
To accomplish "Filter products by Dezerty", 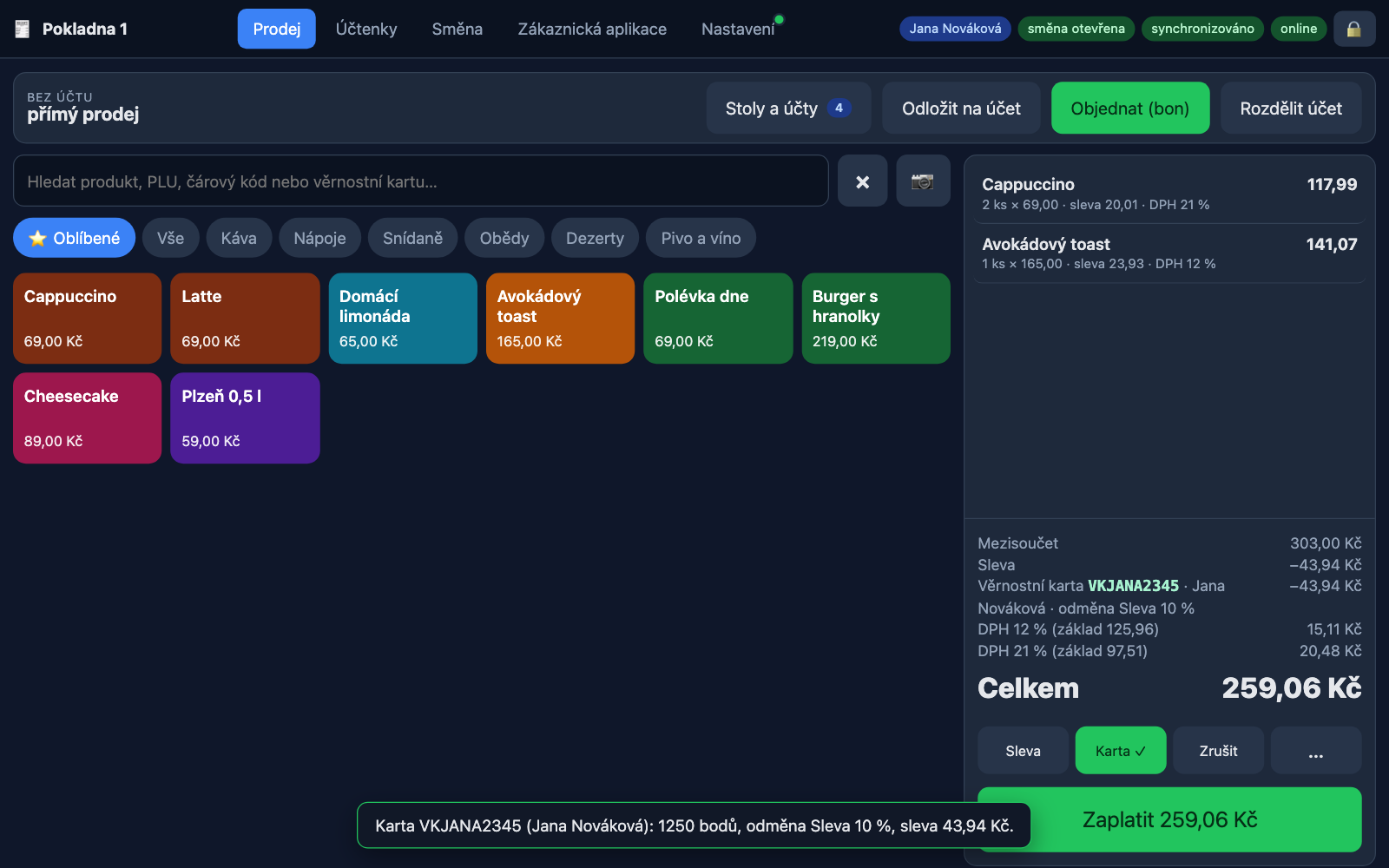I will [595, 238].
